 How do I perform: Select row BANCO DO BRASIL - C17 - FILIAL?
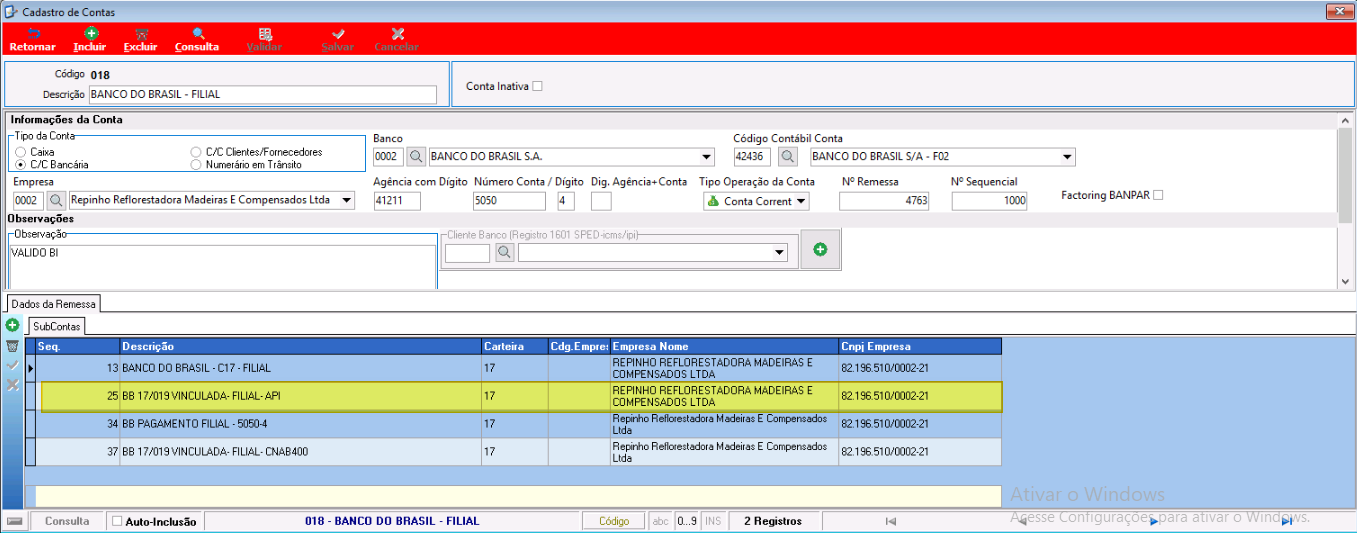click(x=518, y=368)
